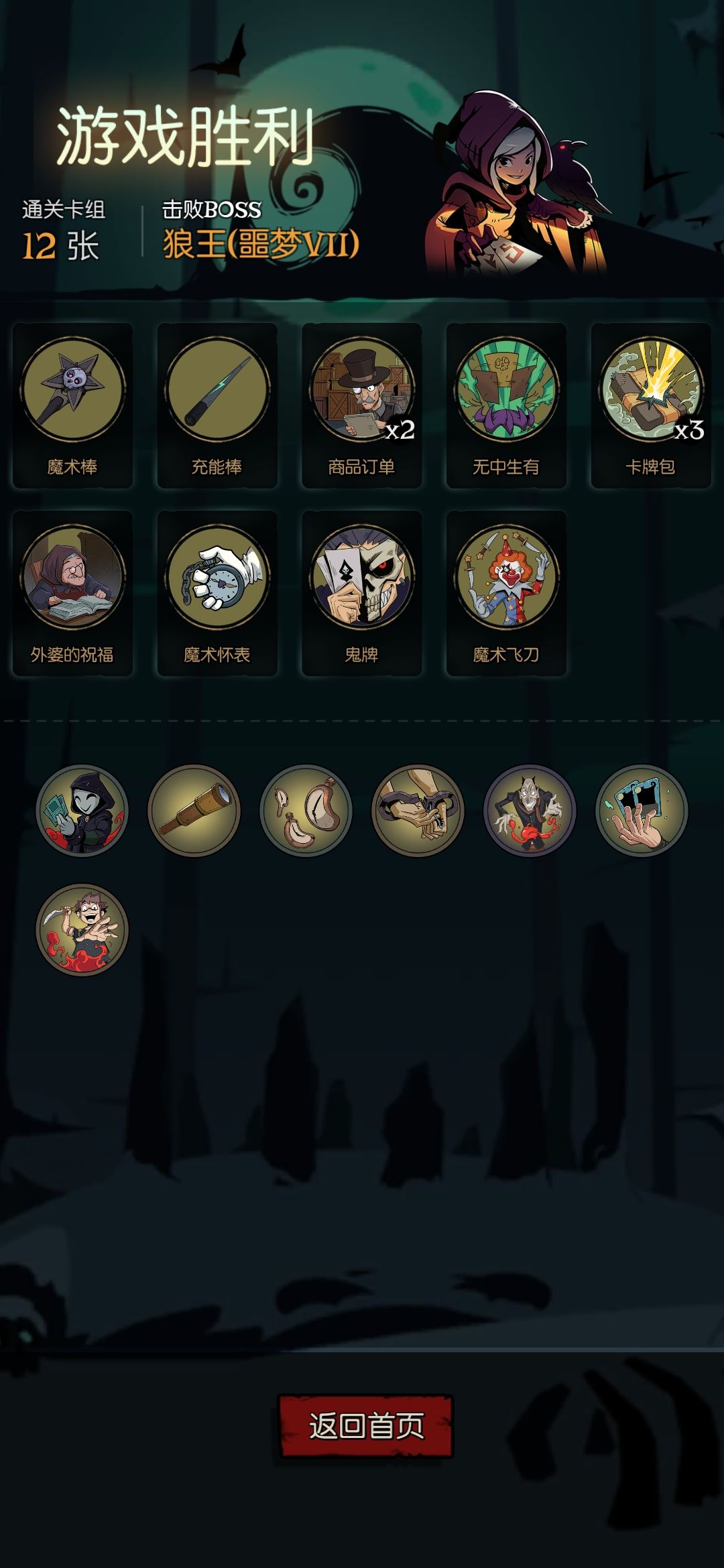Tap the 卡牌包 card with x3
This screenshot has height=1568, width=724.
click(651, 405)
